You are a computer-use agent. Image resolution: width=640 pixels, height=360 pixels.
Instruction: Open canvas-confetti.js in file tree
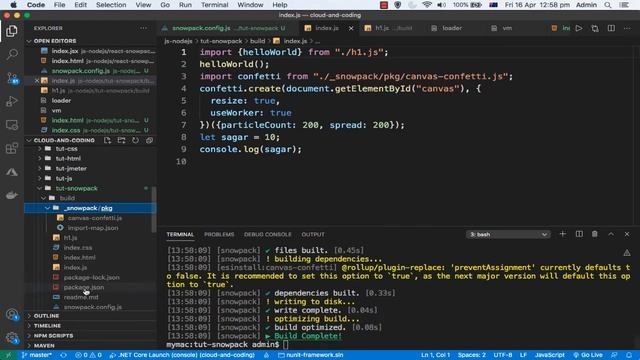pyautogui.click(x=95, y=218)
